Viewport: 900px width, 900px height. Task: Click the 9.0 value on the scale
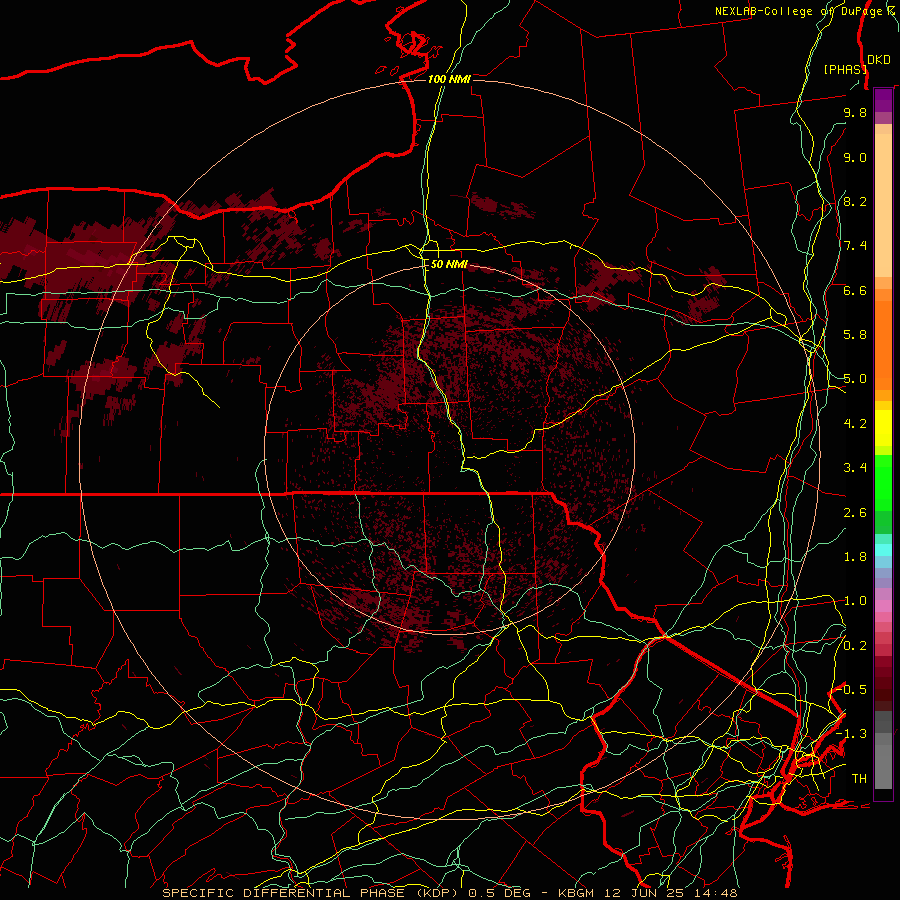(x=855, y=157)
